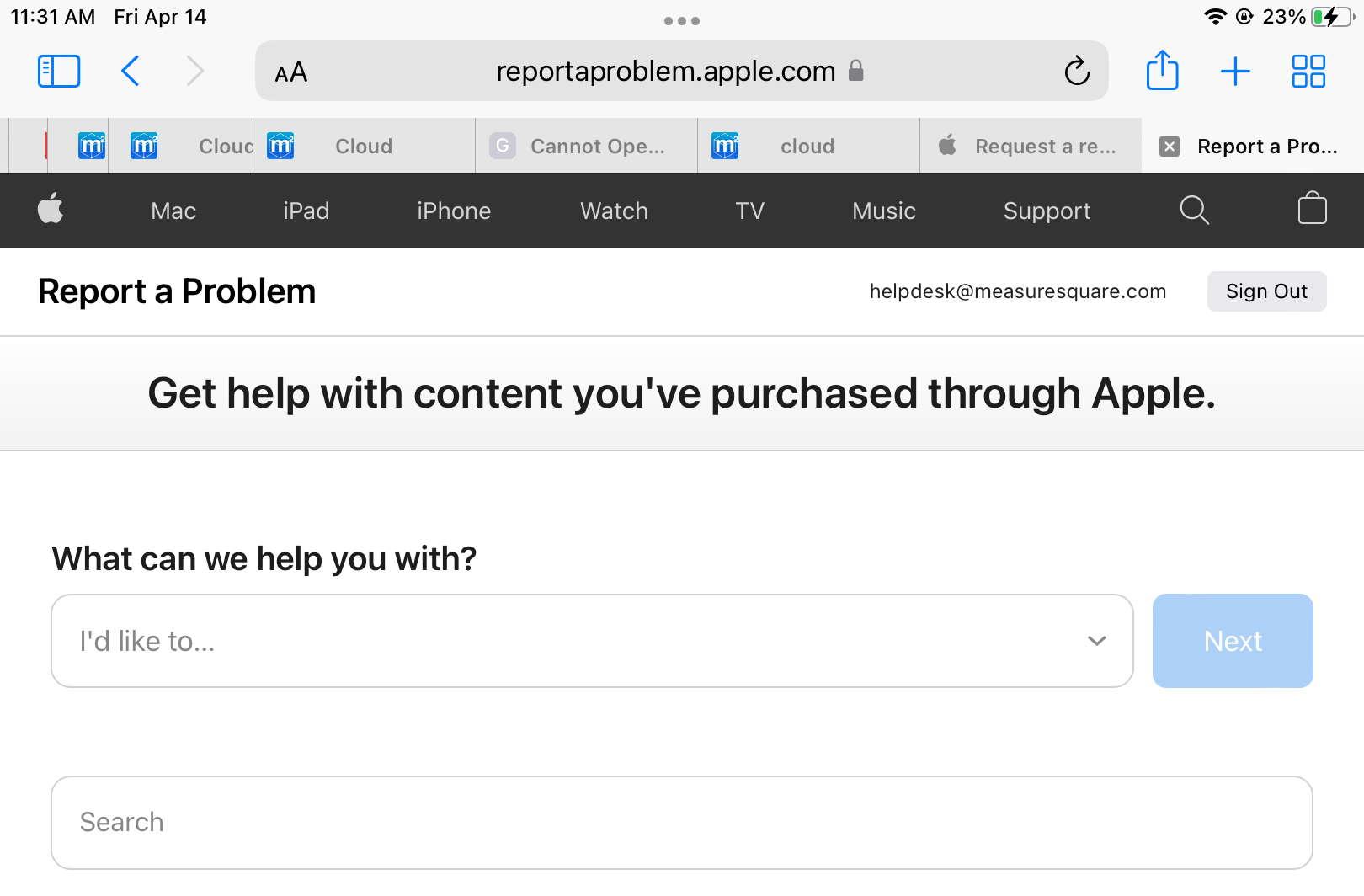
Task: Tap the three-dot multitasking control
Action: (682, 21)
